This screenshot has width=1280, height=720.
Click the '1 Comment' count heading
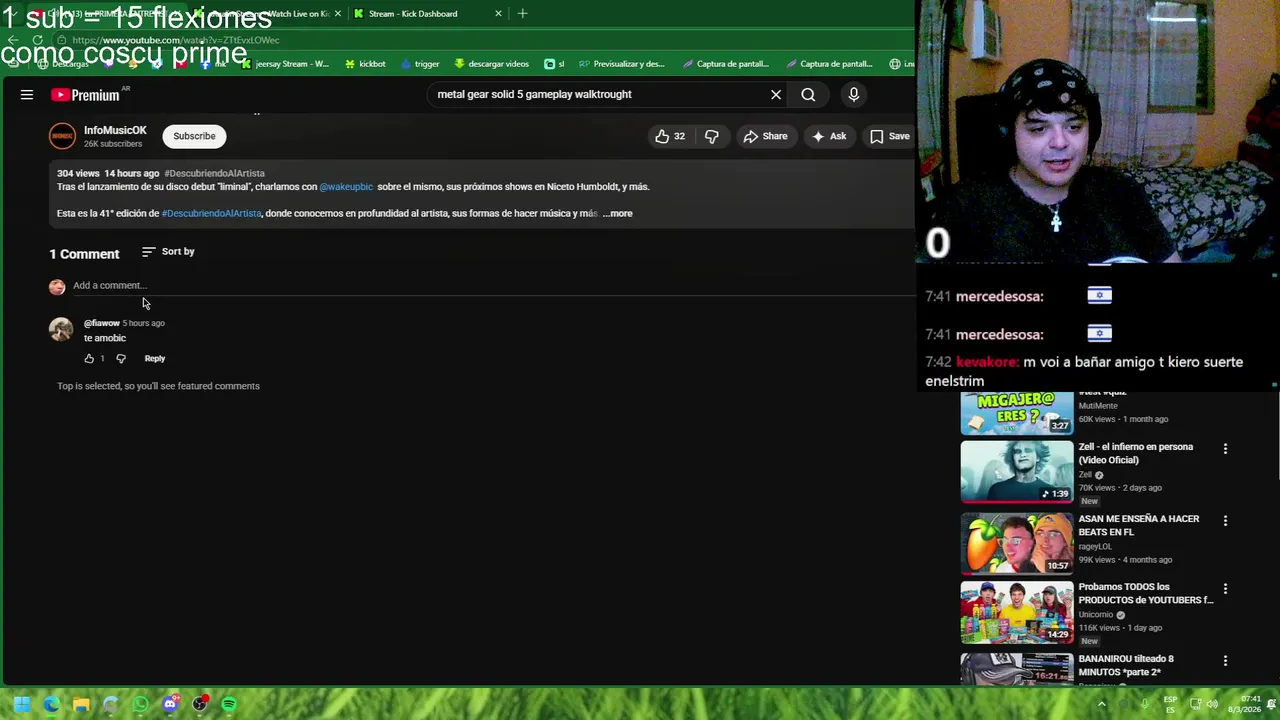pyautogui.click(x=84, y=254)
